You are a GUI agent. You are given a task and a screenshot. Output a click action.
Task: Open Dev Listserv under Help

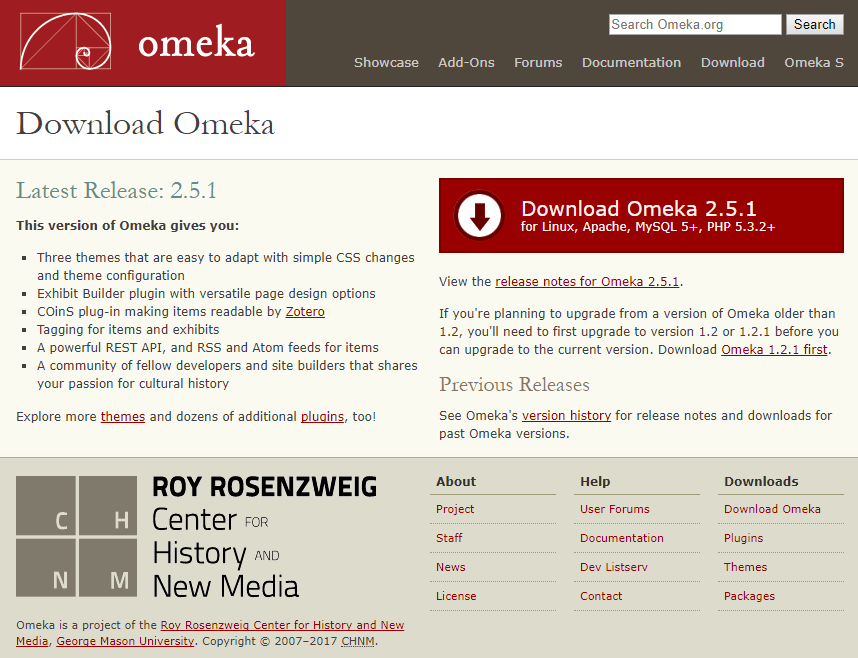click(613, 567)
